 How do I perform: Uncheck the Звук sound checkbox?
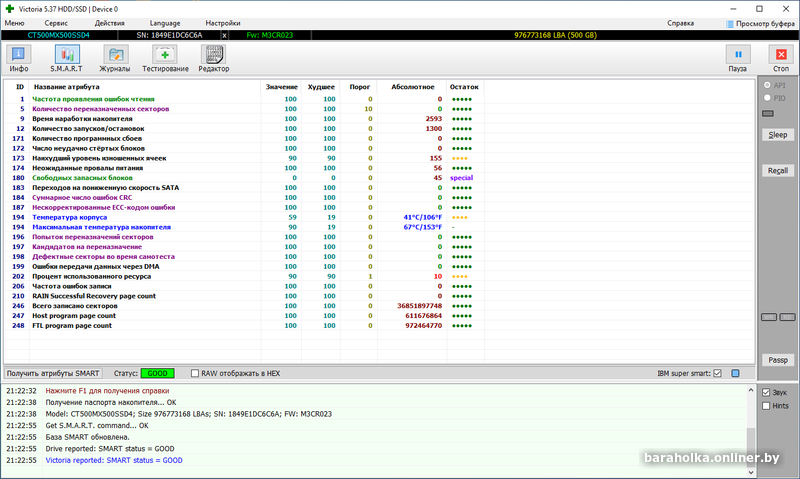click(766, 392)
